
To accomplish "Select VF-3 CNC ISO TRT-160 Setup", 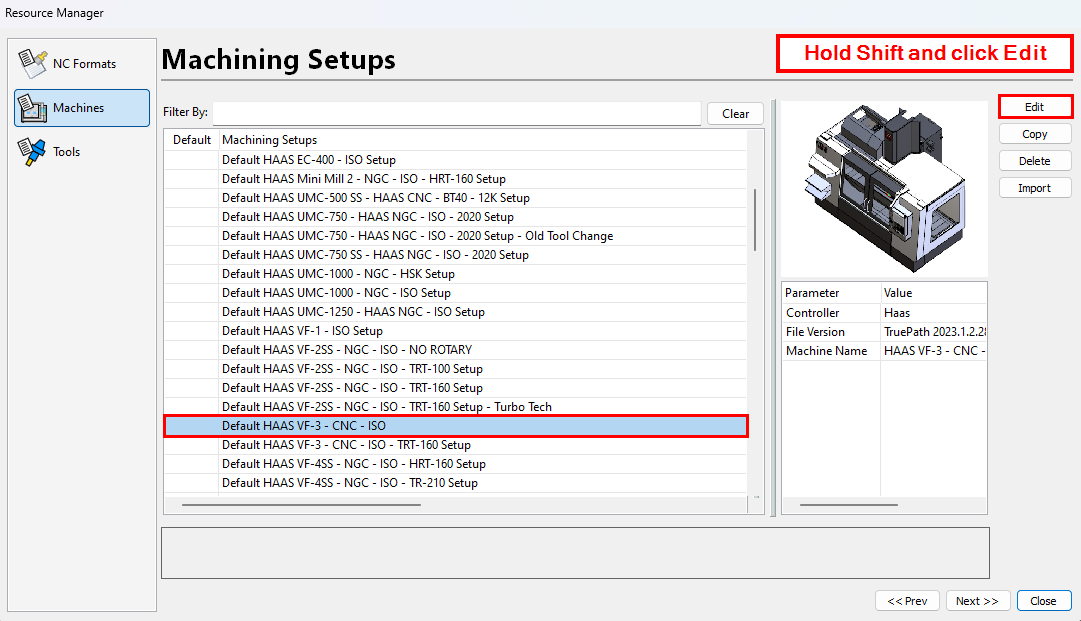I will [456, 445].
